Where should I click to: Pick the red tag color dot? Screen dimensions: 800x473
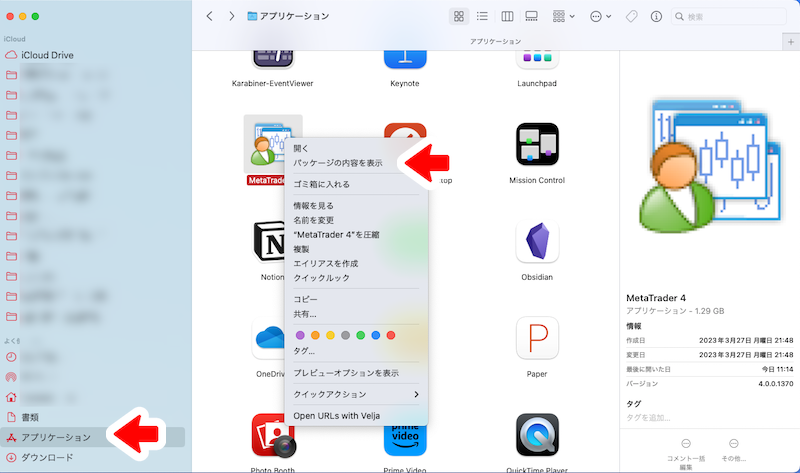point(391,335)
